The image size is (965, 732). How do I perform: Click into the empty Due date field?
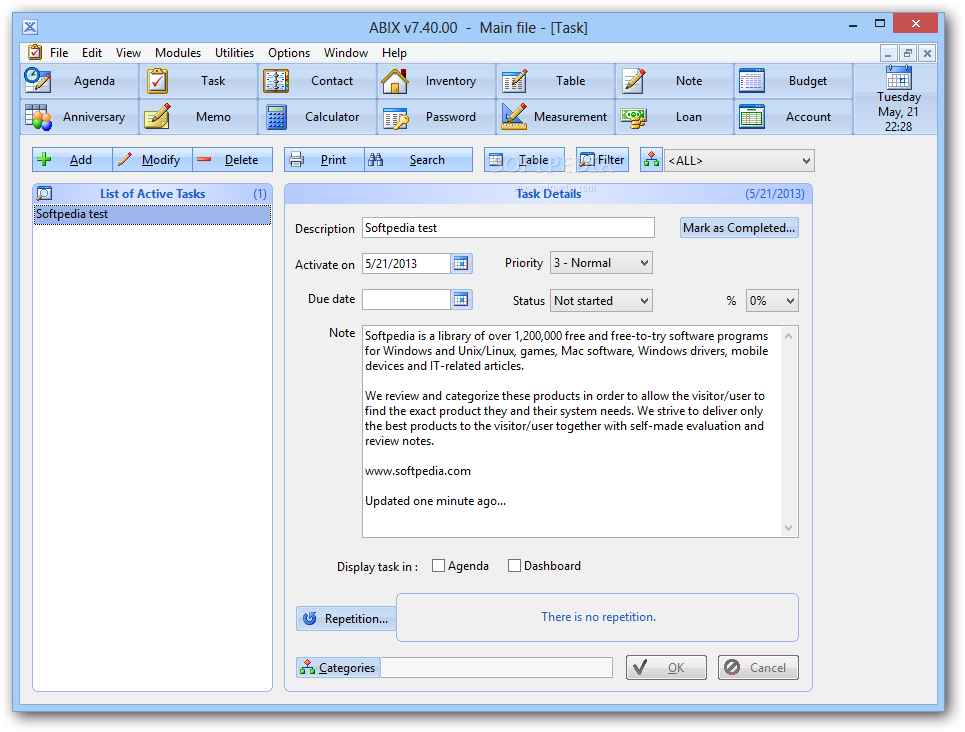click(x=406, y=300)
